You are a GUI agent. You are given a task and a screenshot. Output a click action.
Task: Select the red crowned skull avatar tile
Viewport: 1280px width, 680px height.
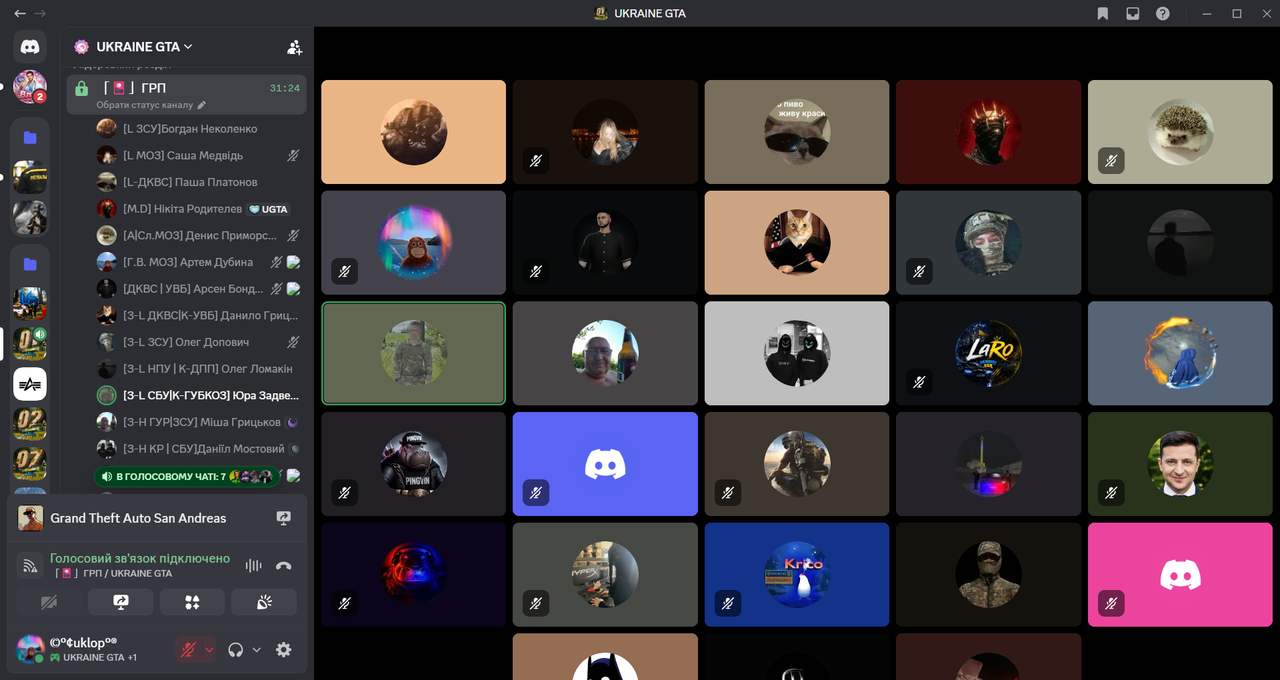989,132
